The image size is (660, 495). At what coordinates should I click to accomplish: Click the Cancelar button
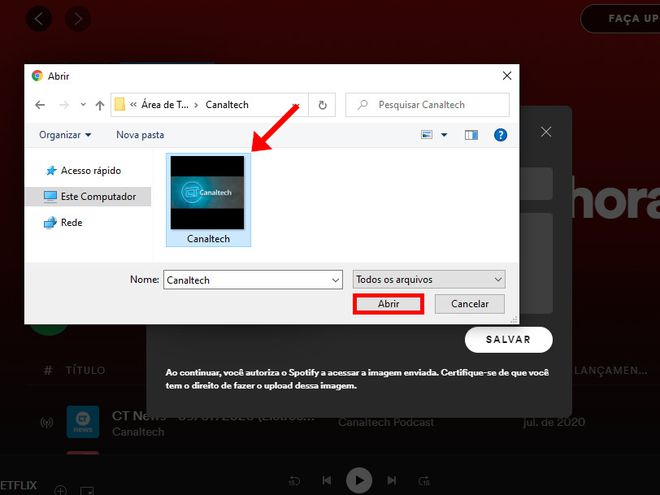point(469,304)
